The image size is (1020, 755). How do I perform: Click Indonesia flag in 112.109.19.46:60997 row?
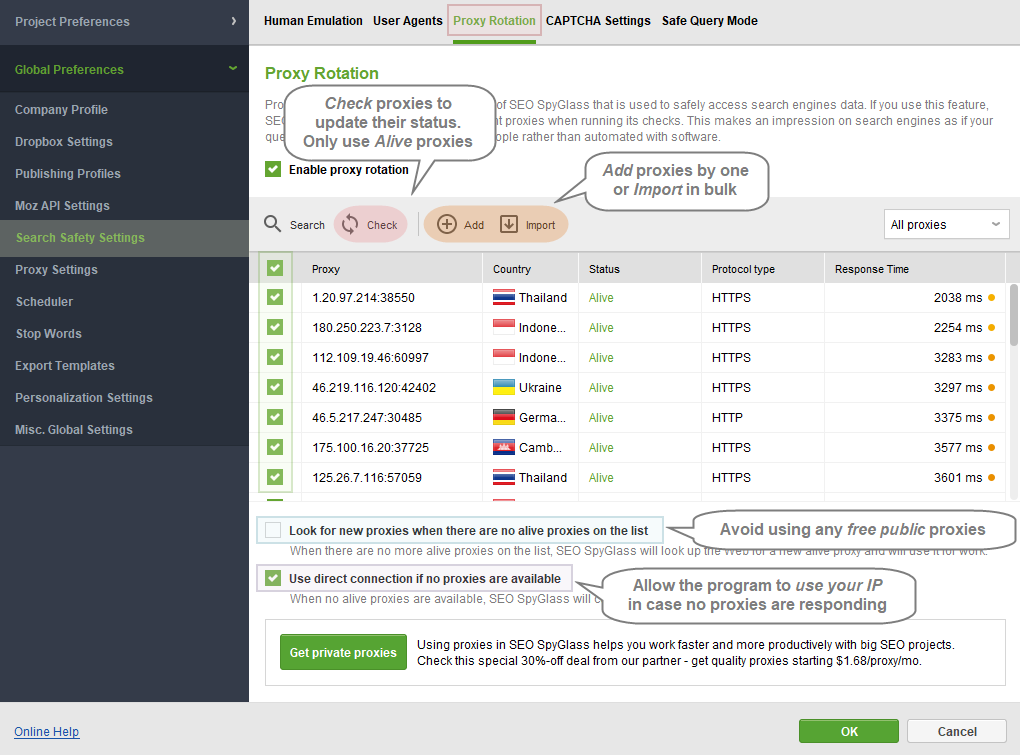click(x=503, y=357)
